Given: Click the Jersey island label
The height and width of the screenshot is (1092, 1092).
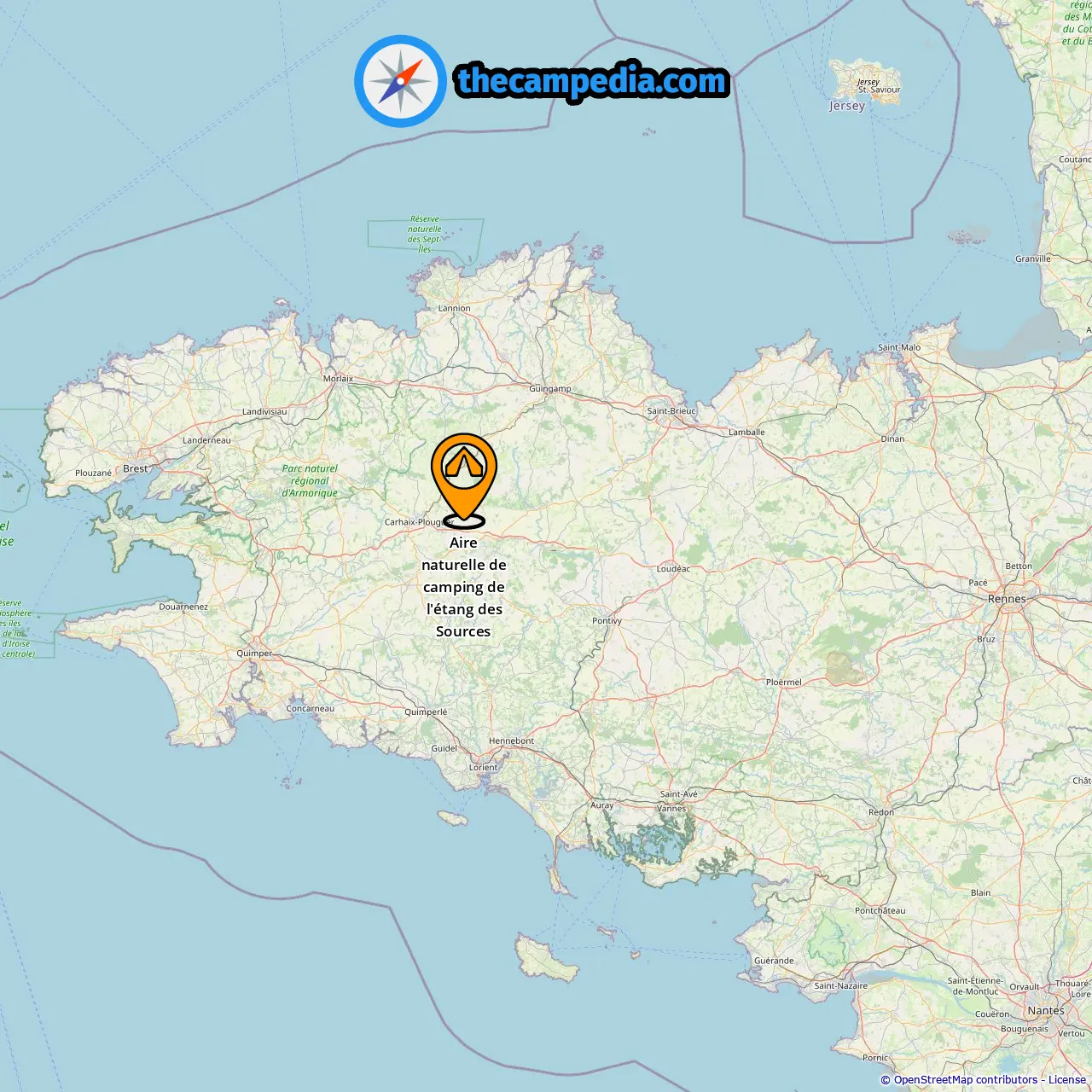Looking at the screenshot, I should (847, 106).
